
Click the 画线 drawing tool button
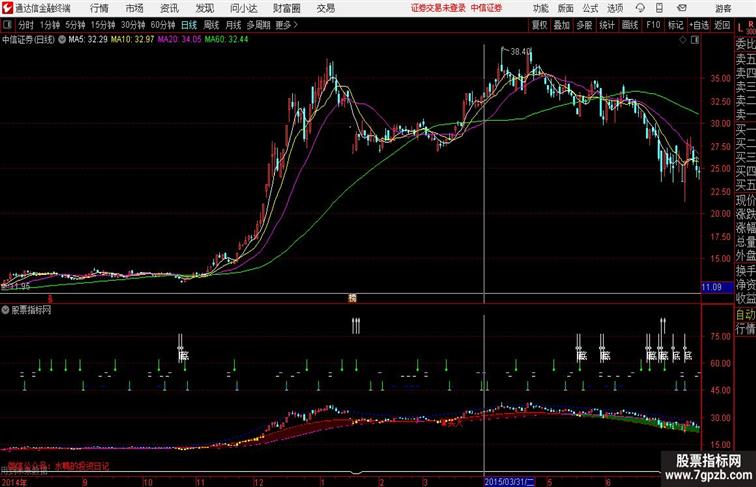click(630, 25)
